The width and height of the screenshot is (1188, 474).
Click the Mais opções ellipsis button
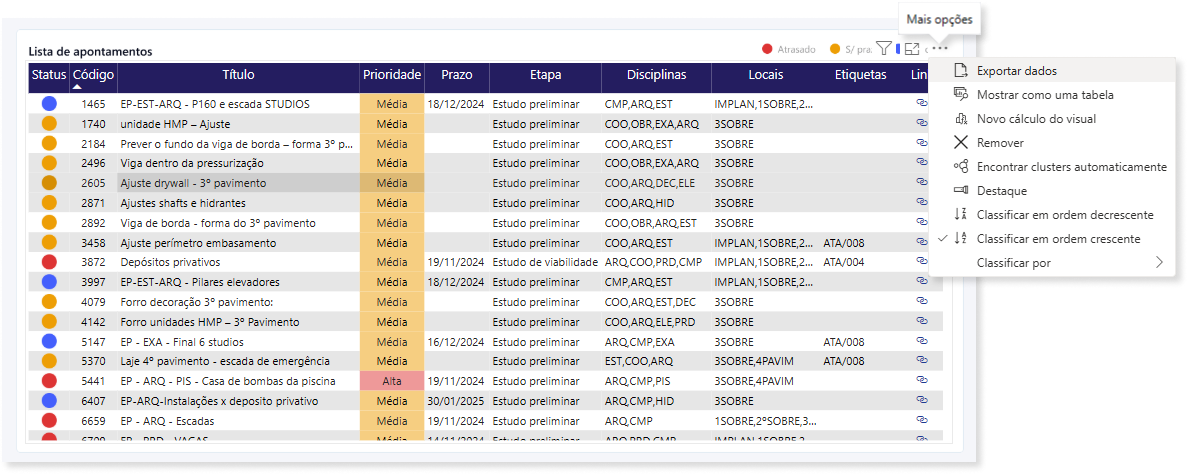(940, 48)
